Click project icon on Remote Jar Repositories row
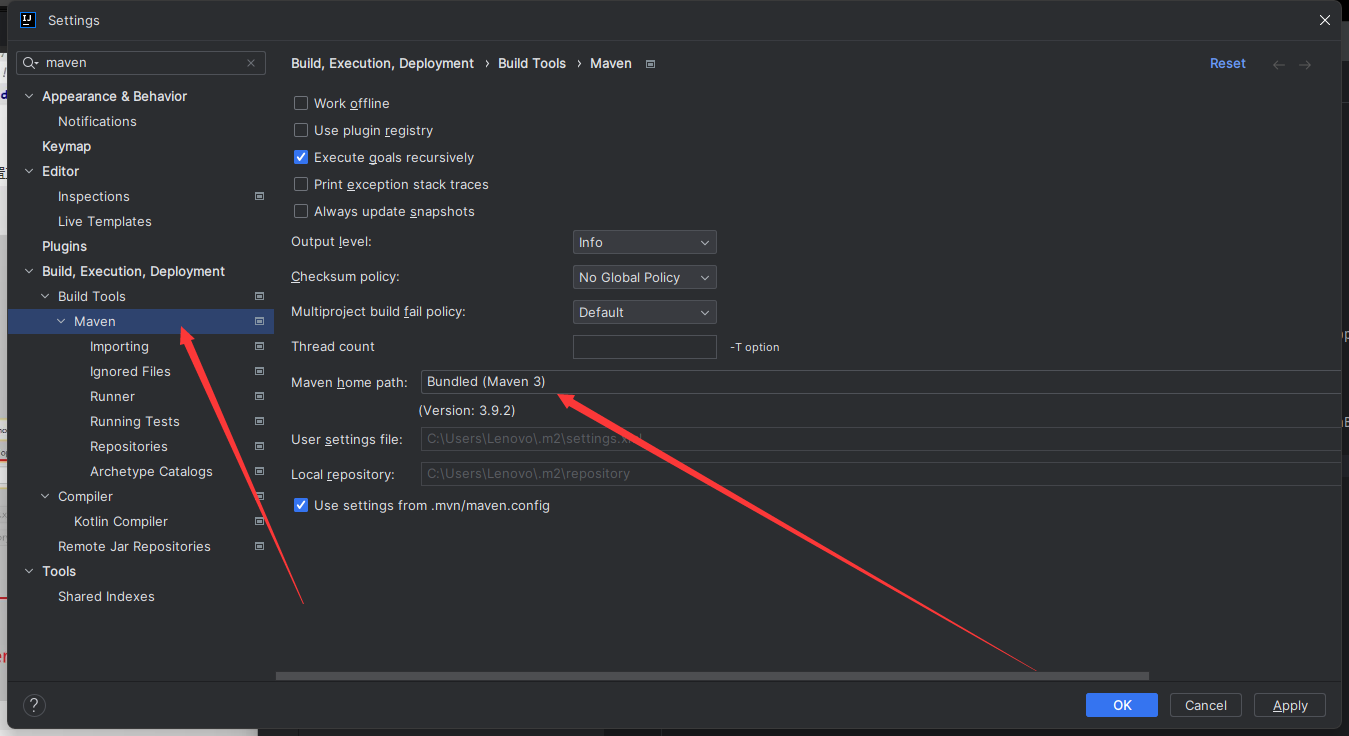1349x736 pixels. coord(259,546)
